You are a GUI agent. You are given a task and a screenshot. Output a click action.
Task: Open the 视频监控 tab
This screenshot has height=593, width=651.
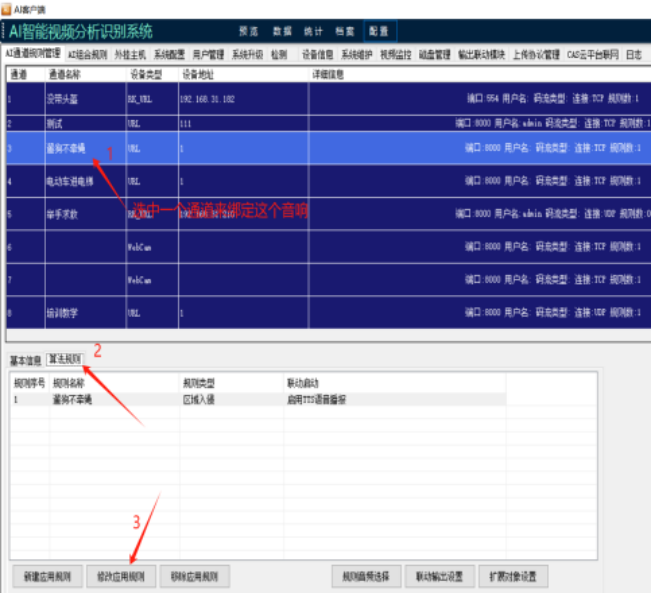[x=395, y=54]
